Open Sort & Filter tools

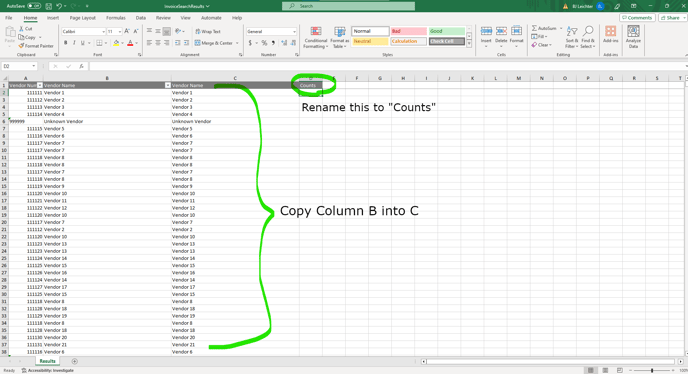[571, 37]
